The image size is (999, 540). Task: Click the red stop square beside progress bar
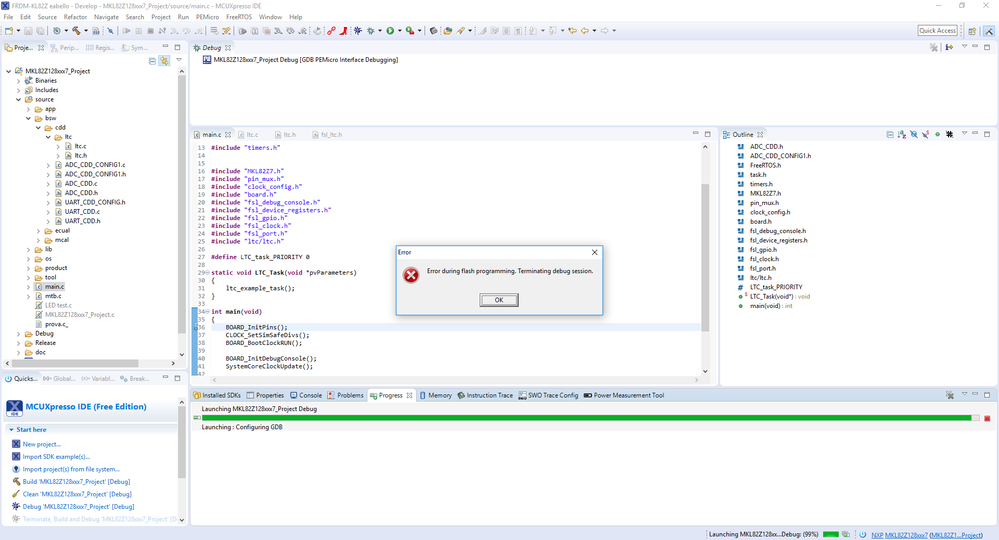click(987, 418)
